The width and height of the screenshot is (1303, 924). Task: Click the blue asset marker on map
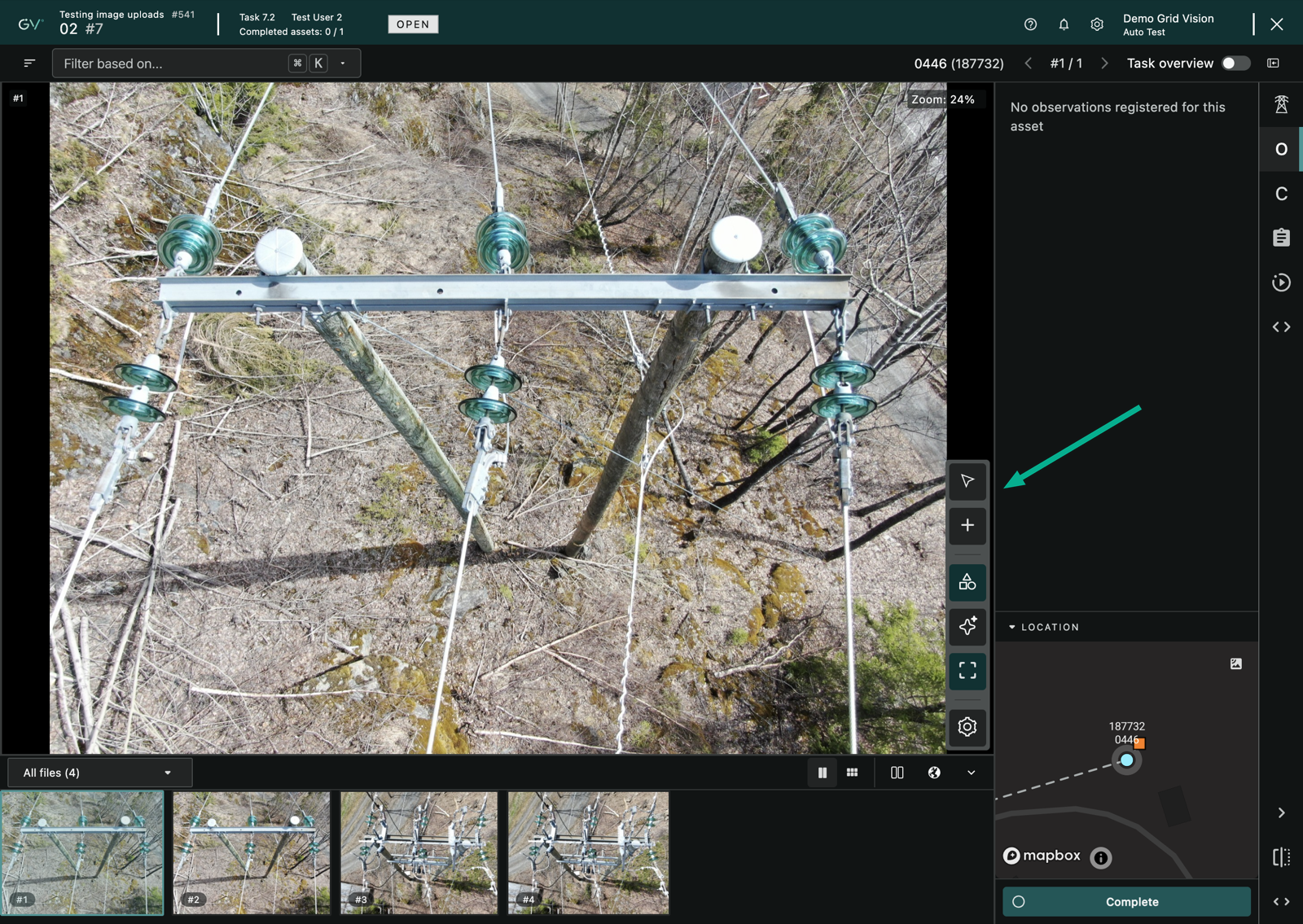coord(1126,760)
